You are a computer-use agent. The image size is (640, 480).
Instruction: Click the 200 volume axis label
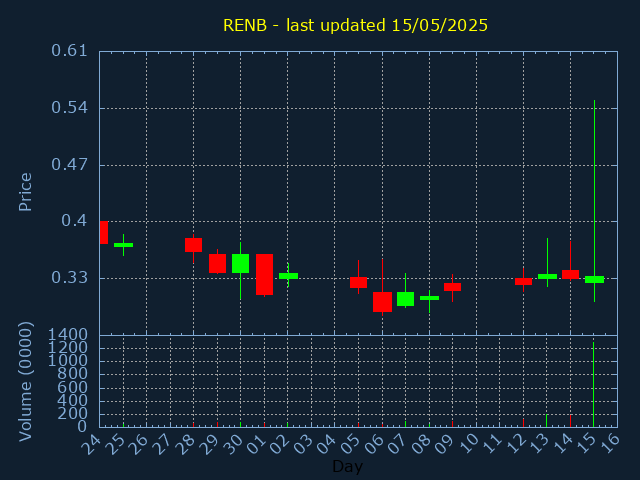pyautogui.click(x=73, y=414)
